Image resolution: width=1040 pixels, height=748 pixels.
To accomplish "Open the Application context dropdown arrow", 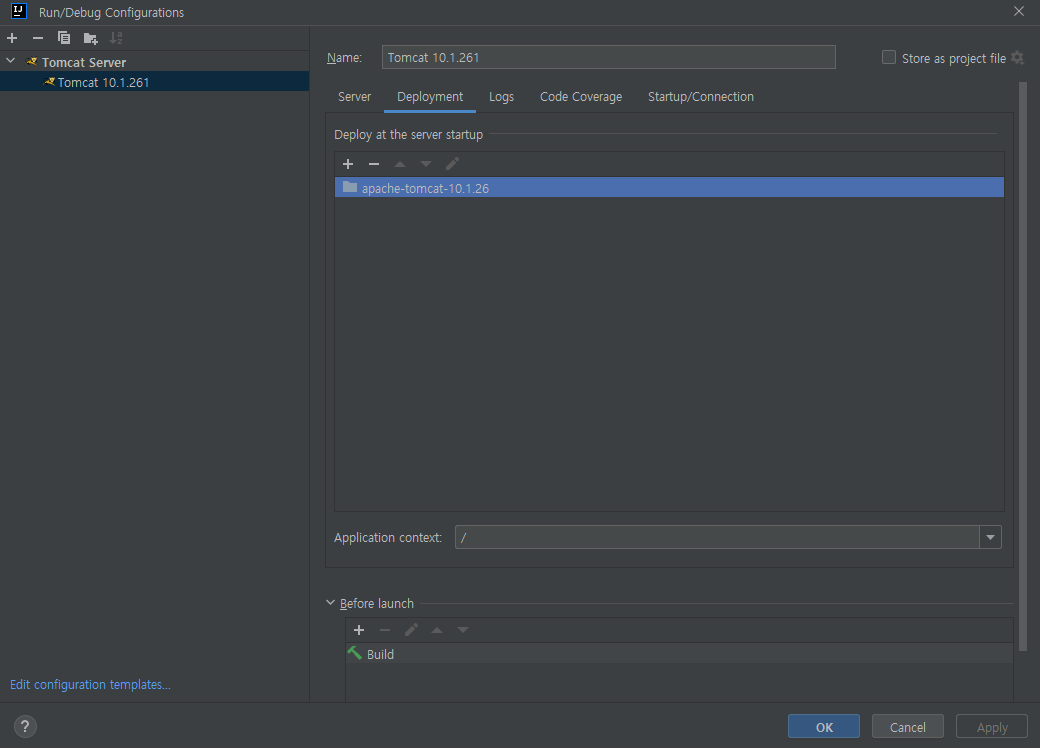I will pos(990,537).
